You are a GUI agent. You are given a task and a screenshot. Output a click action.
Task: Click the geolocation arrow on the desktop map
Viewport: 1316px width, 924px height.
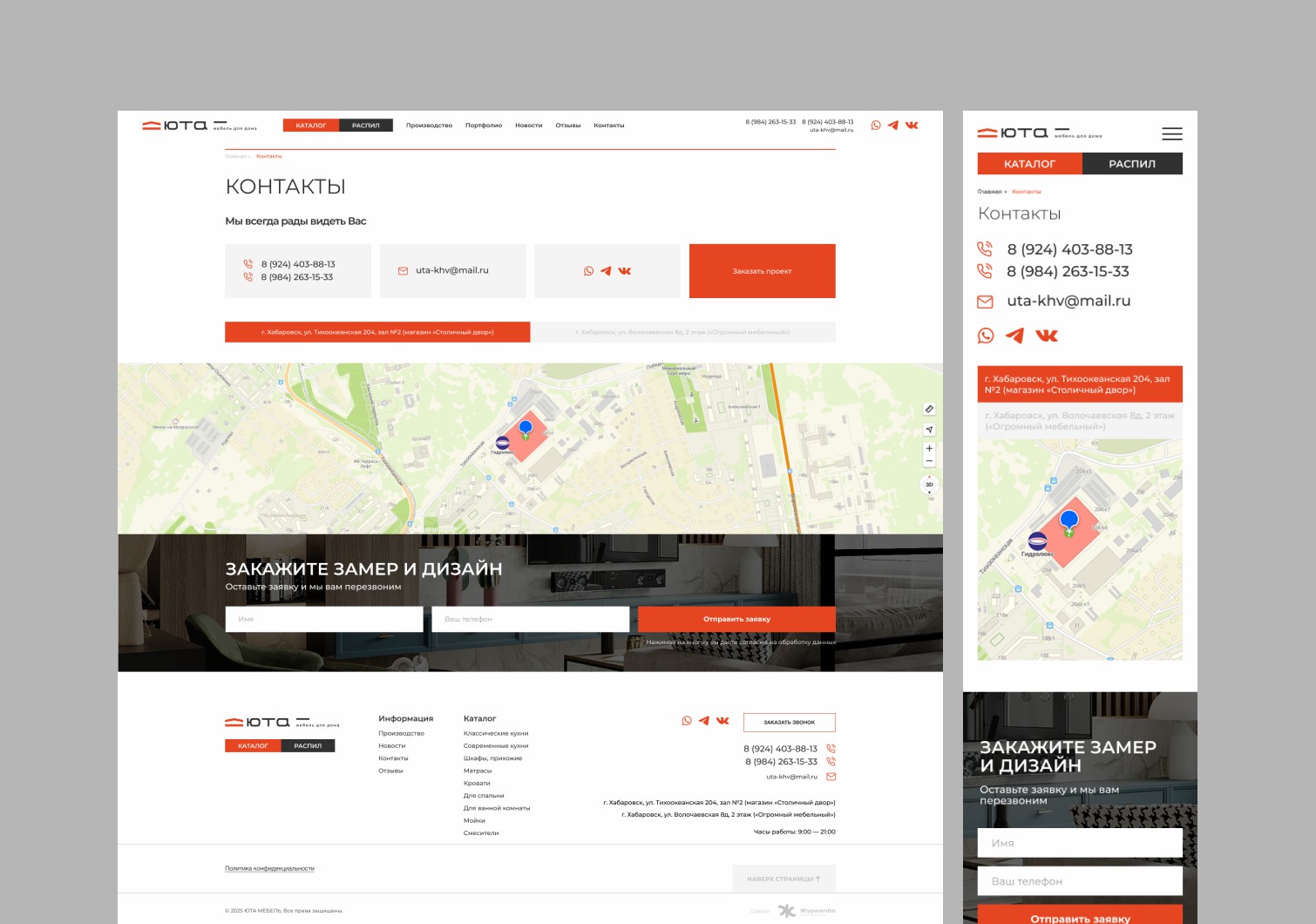[929, 430]
